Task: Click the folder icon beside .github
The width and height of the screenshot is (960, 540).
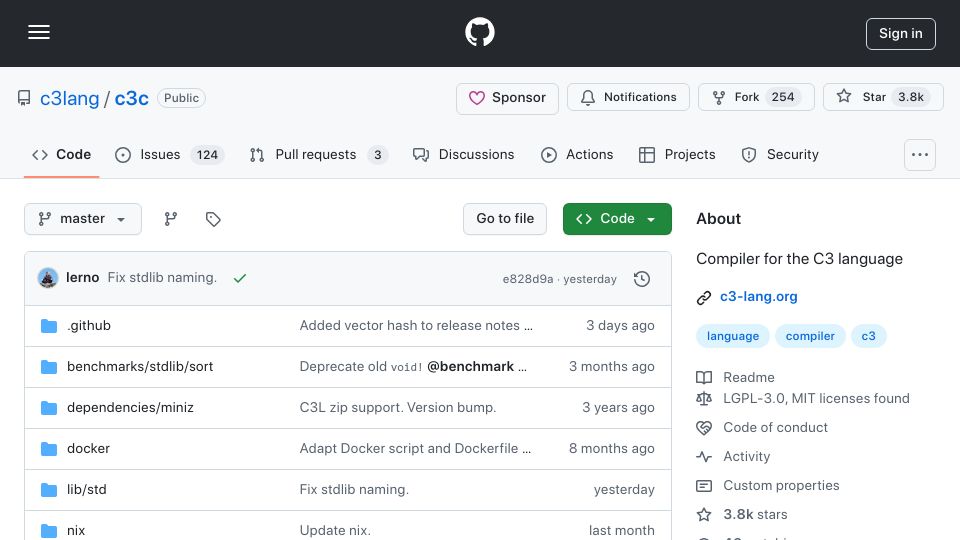Action: (48, 326)
